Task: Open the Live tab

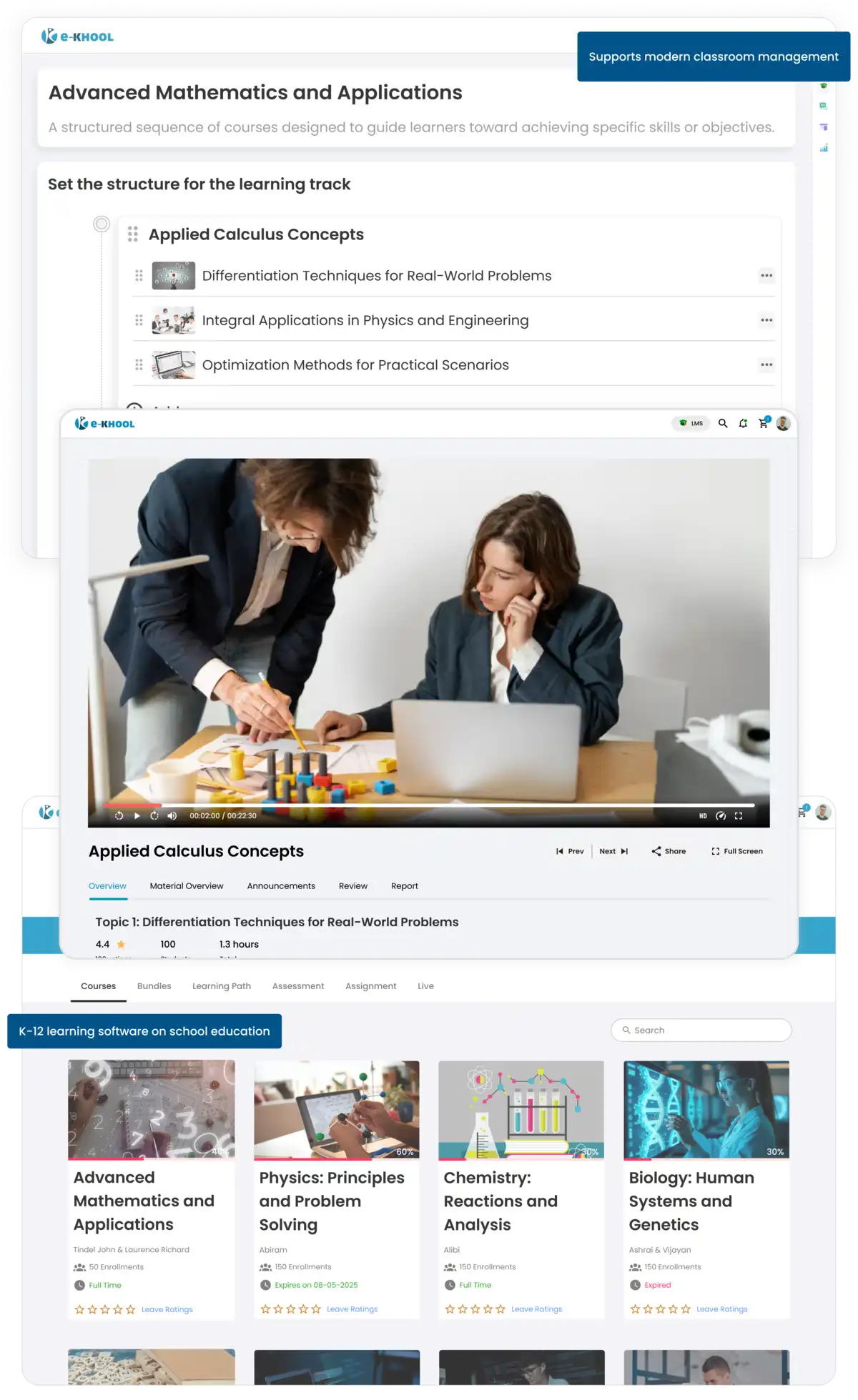Action: pyautogui.click(x=426, y=986)
